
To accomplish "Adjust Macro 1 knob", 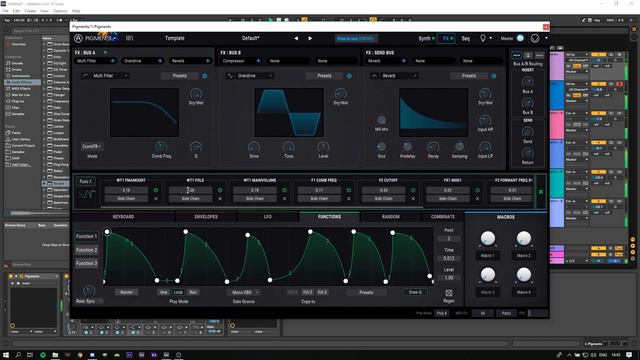I will tap(488, 239).
